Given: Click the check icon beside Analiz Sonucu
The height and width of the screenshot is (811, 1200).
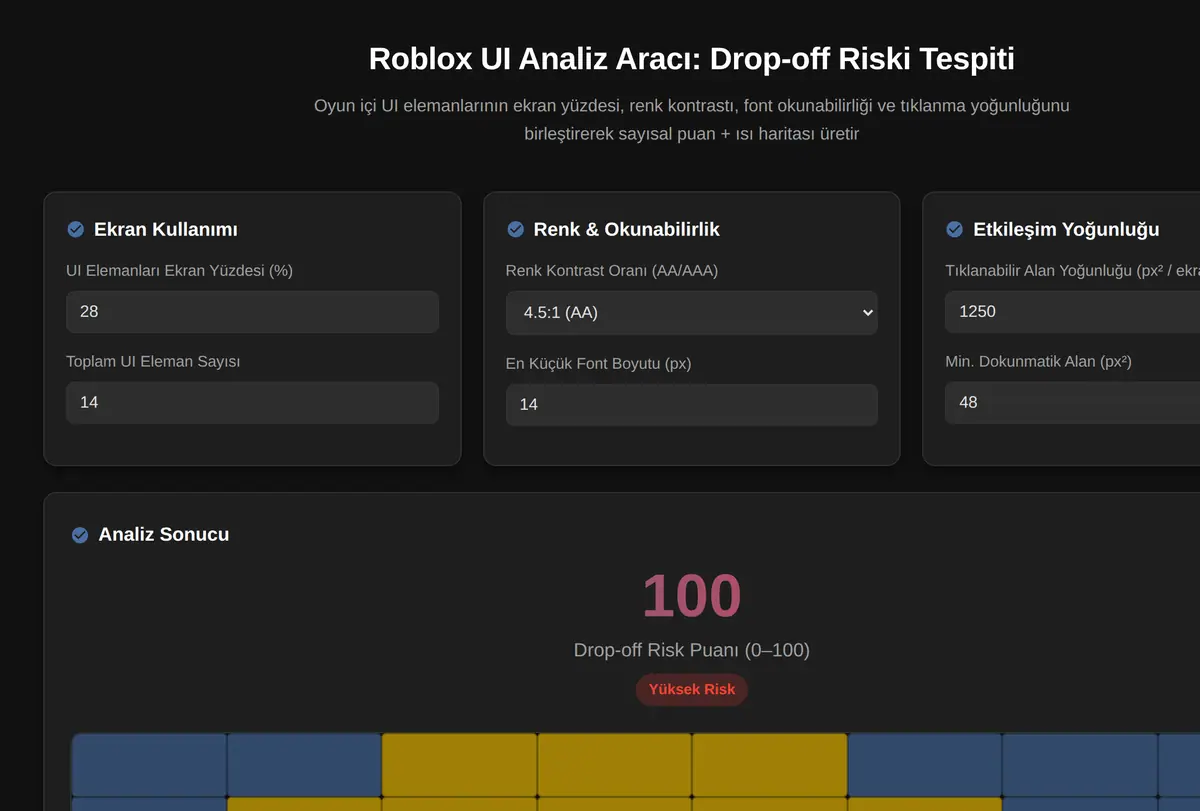Looking at the screenshot, I should [80, 535].
